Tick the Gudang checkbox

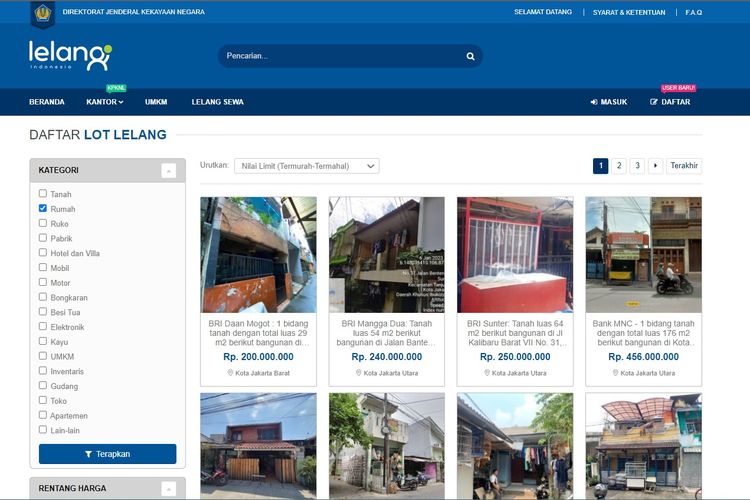43,385
